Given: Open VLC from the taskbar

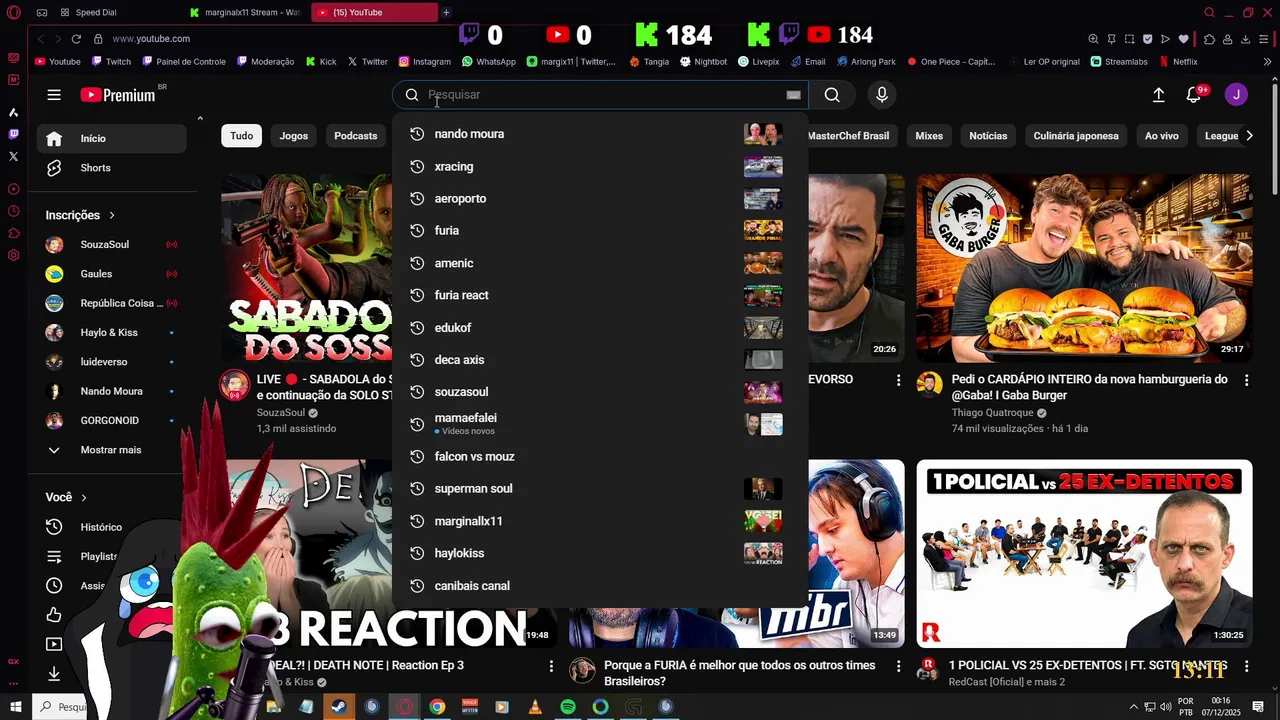Looking at the screenshot, I should [x=535, y=707].
